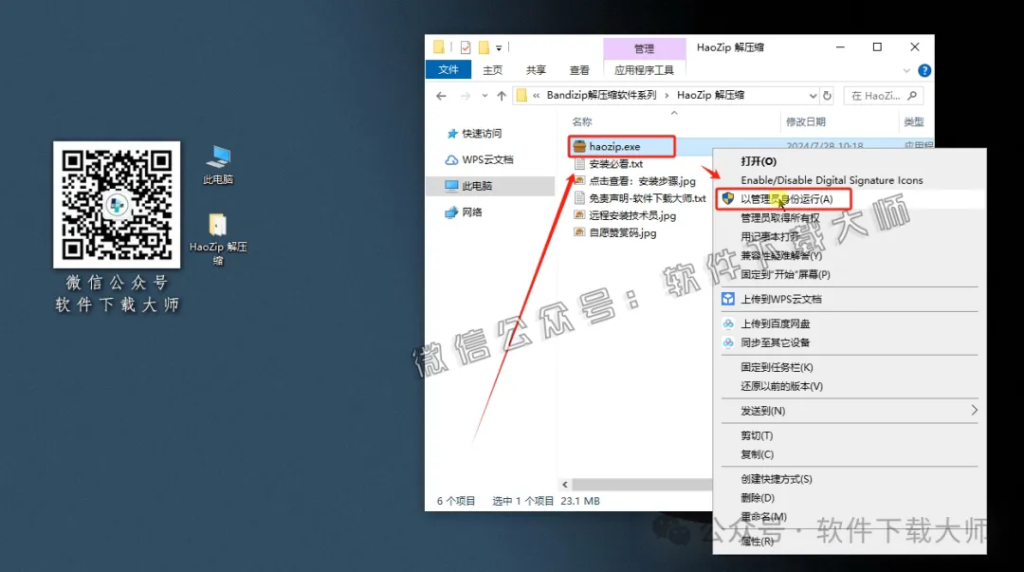Choose 以管理员身份运行(A)

click(849, 199)
